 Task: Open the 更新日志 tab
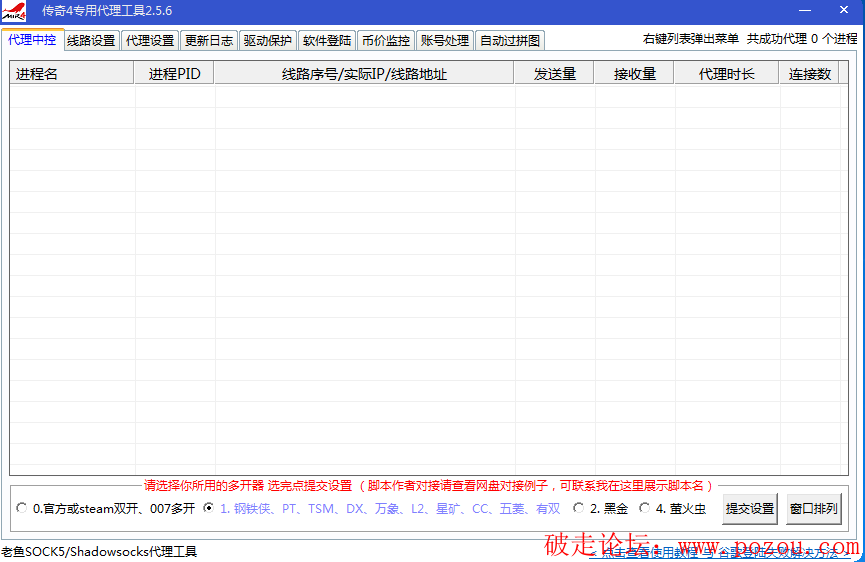209,41
